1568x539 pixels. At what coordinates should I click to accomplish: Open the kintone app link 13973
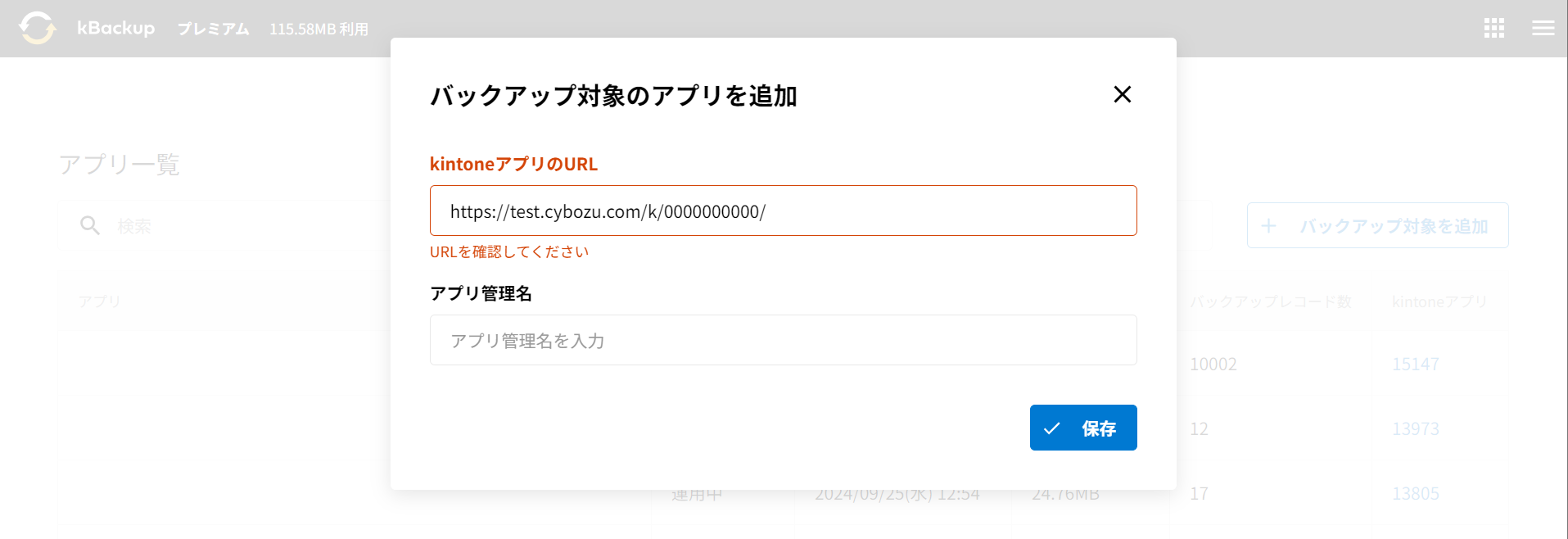click(x=1416, y=428)
